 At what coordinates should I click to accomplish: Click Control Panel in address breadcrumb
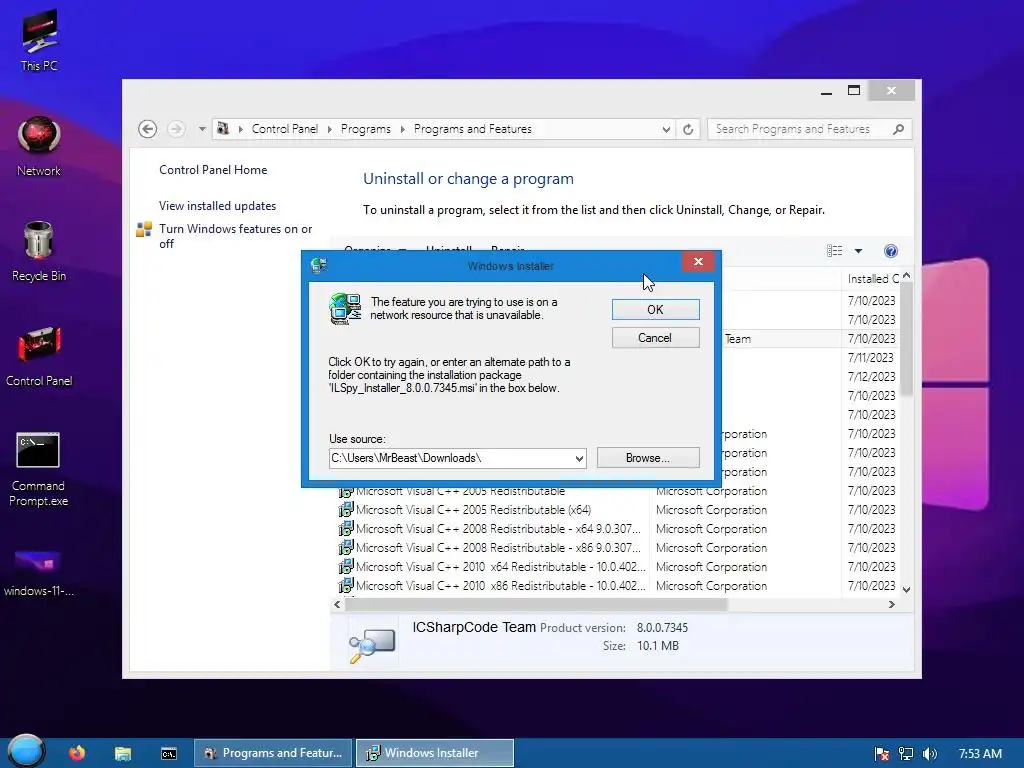[x=285, y=129]
